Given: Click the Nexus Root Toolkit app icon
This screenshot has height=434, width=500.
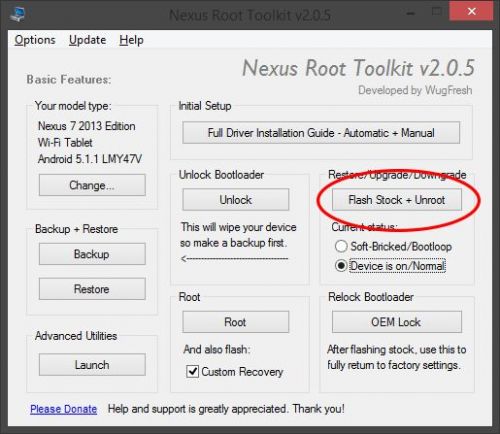Looking at the screenshot, I should (17, 14).
